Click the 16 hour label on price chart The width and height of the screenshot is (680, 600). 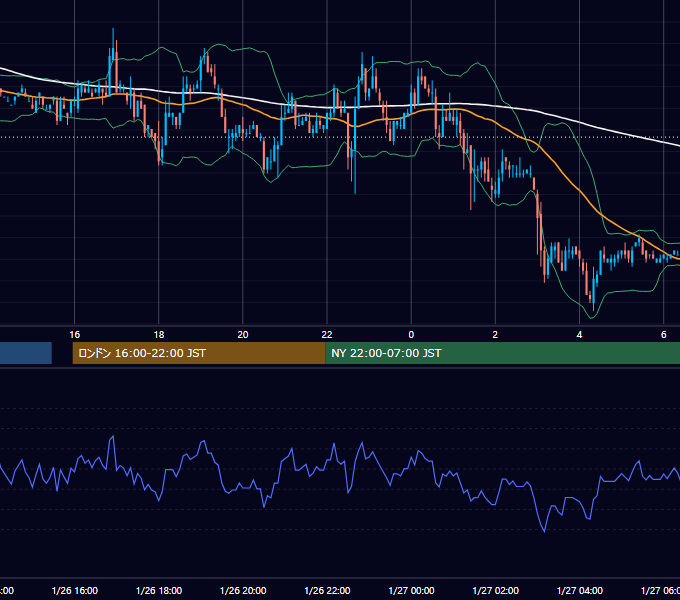[x=75, y=335]
